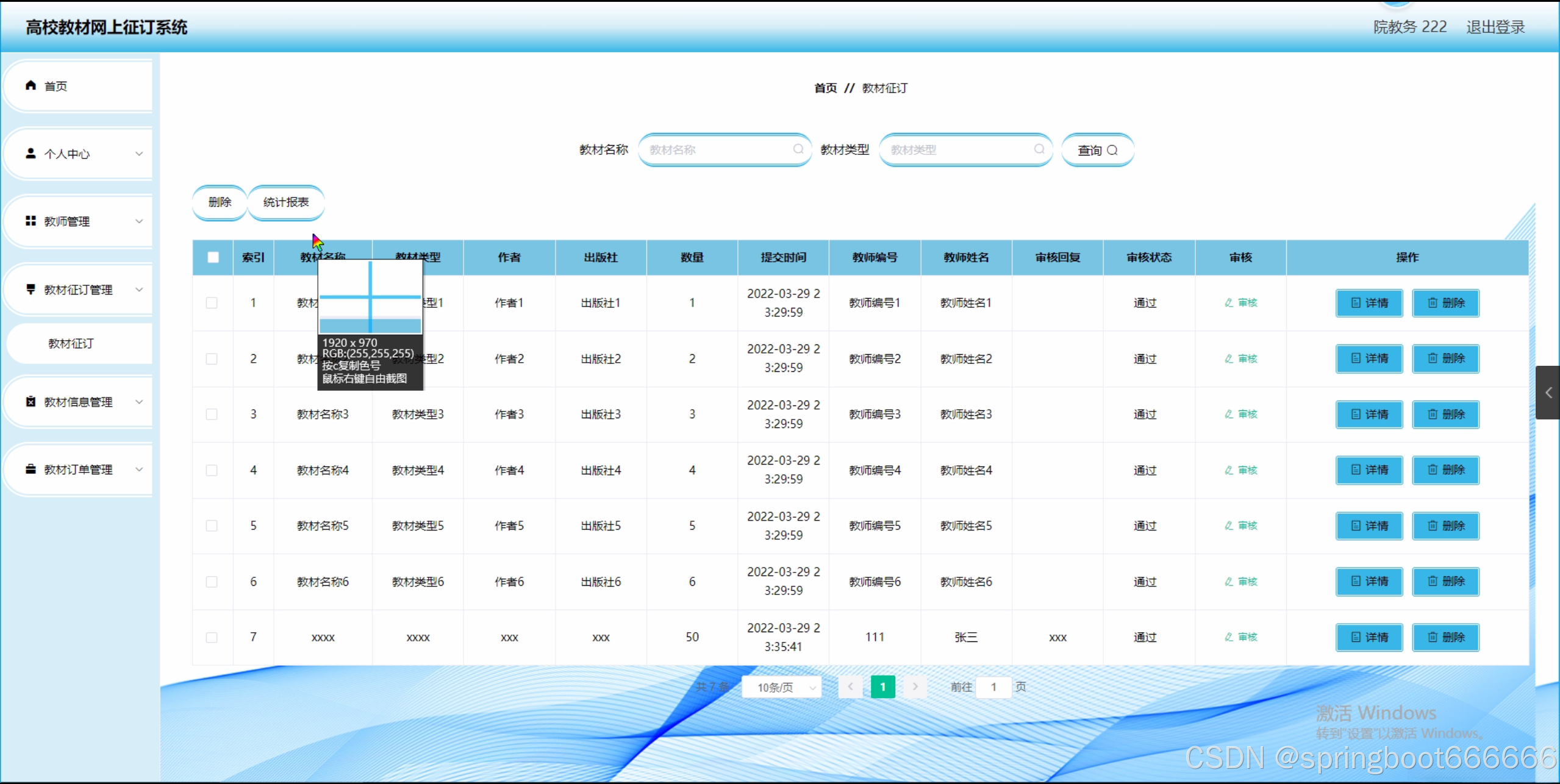Image resolution: width=1560 pixels, height=784 pixels.
Task: Click the search icon in 教材类型 field
Action: point(1039,149)
